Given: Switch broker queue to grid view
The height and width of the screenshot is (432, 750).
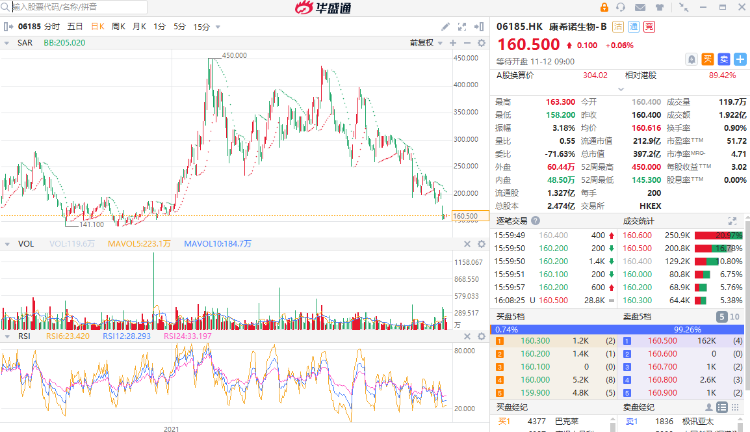Looking at the screenshot, I should 735,407.
